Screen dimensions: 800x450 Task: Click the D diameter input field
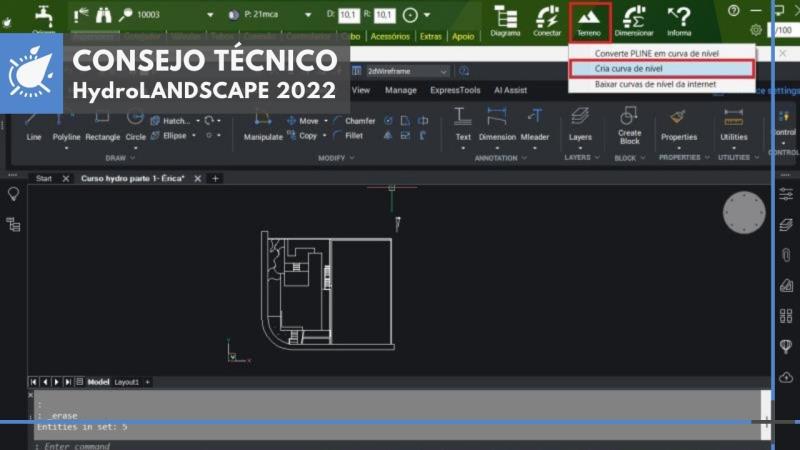(x=349, y=15)
